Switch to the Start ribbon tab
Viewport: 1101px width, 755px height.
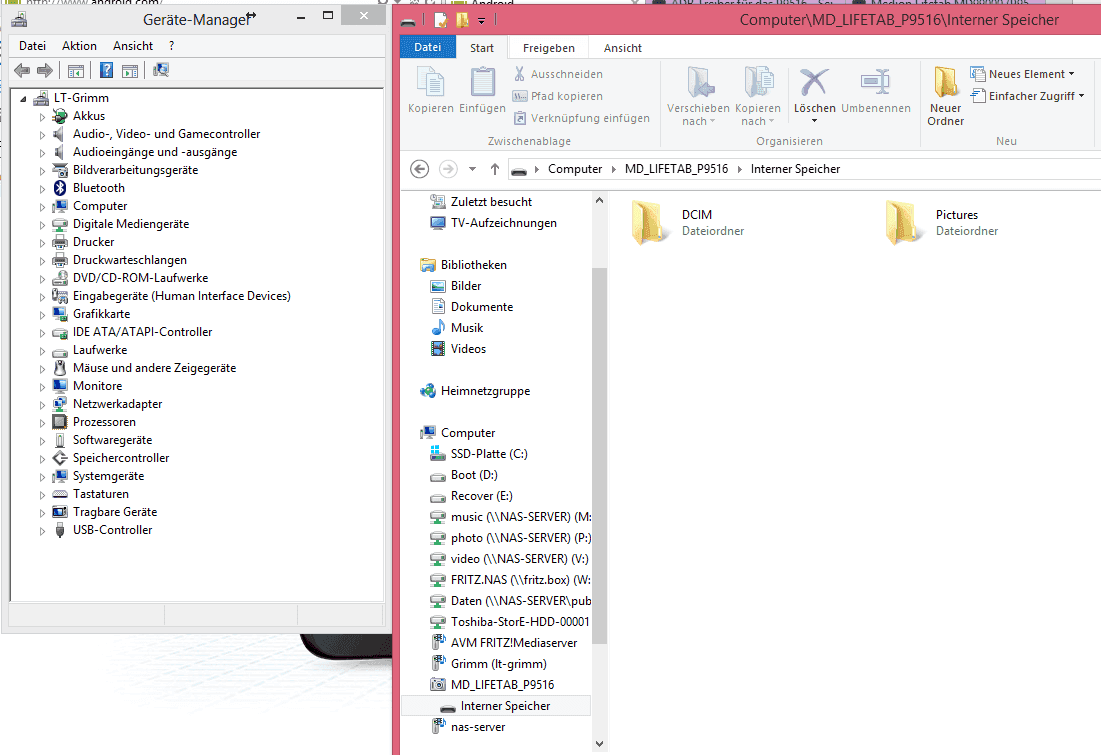click(482, 48)
